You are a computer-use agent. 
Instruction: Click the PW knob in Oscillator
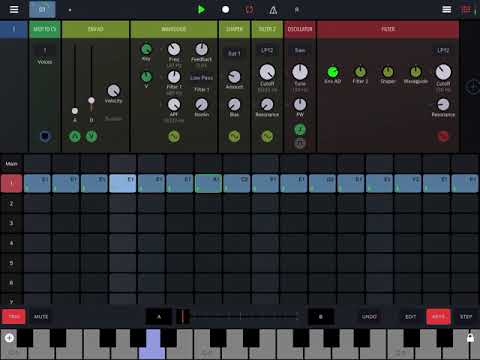click(300, 105)
